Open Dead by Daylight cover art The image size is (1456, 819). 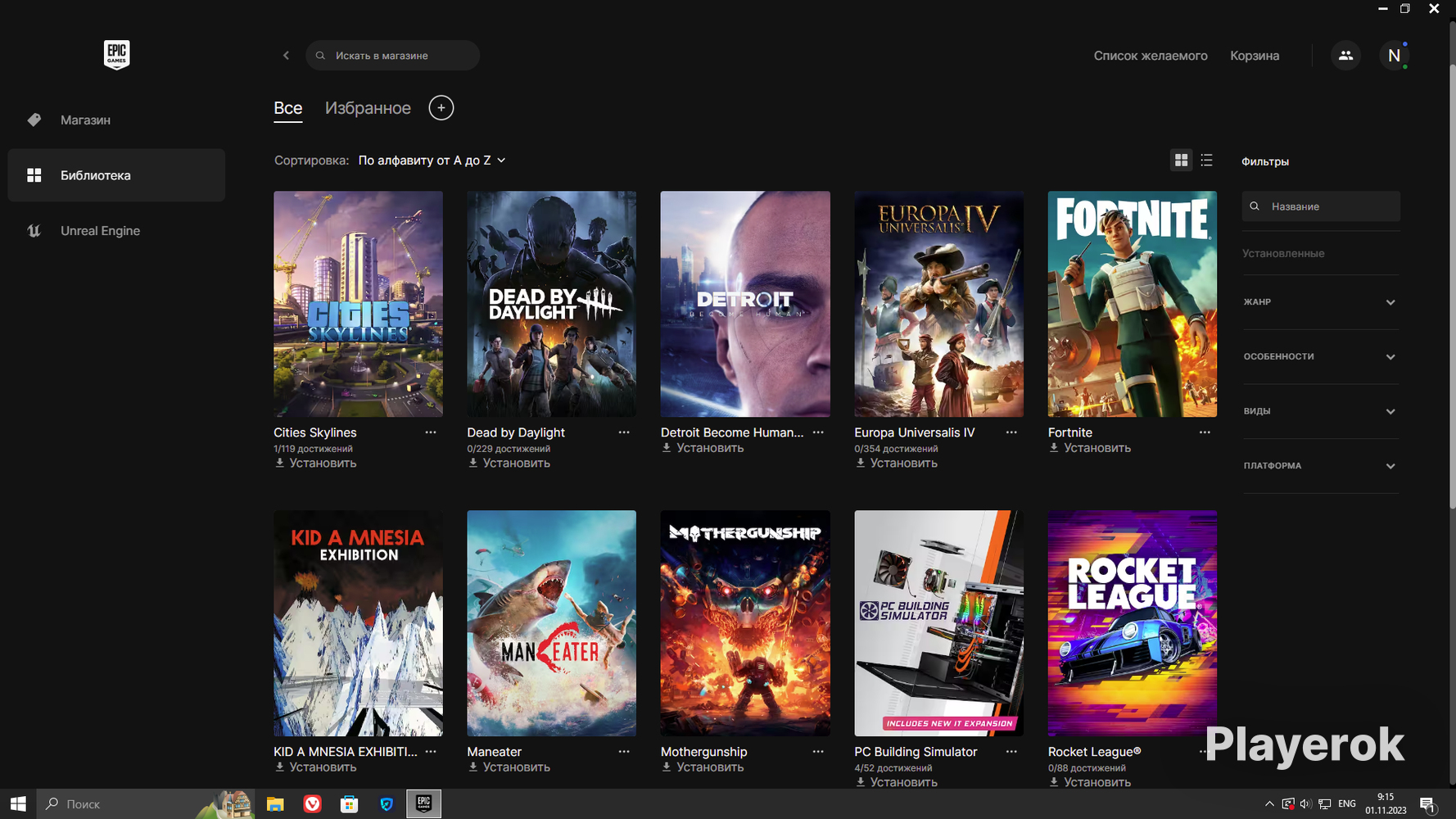tap(551, 304)
